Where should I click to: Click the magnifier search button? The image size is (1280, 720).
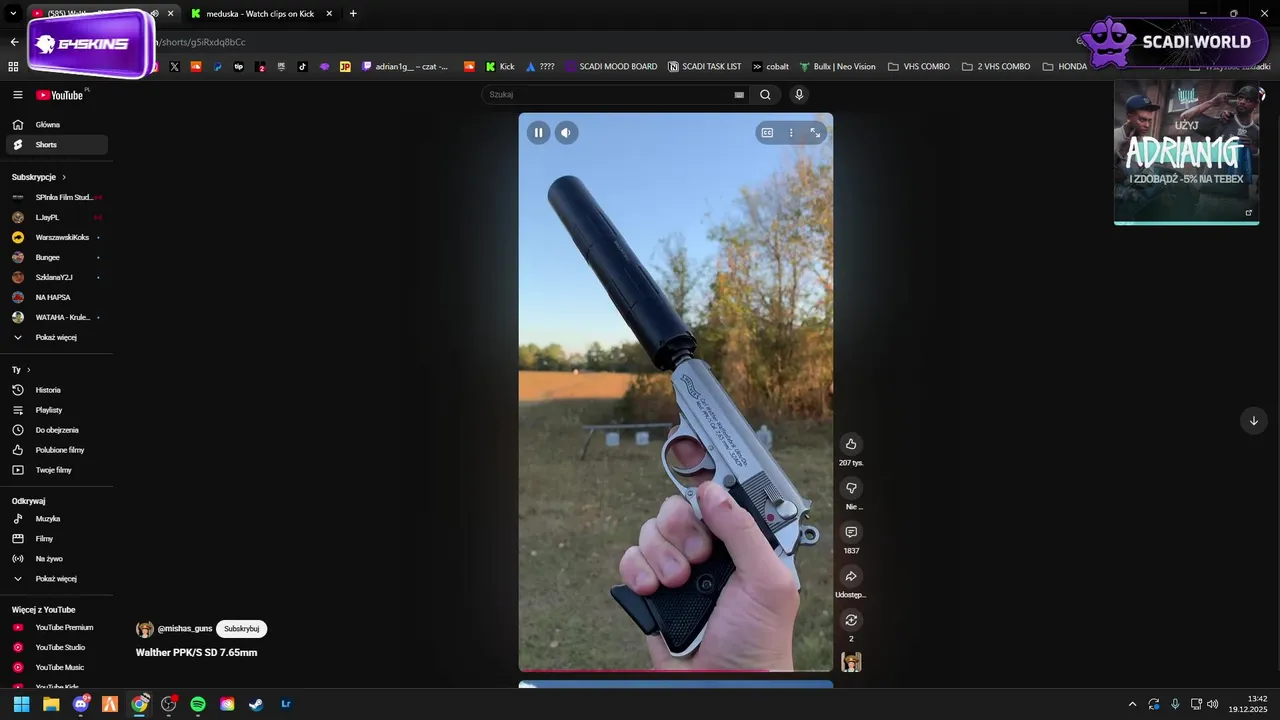(765, 95)
